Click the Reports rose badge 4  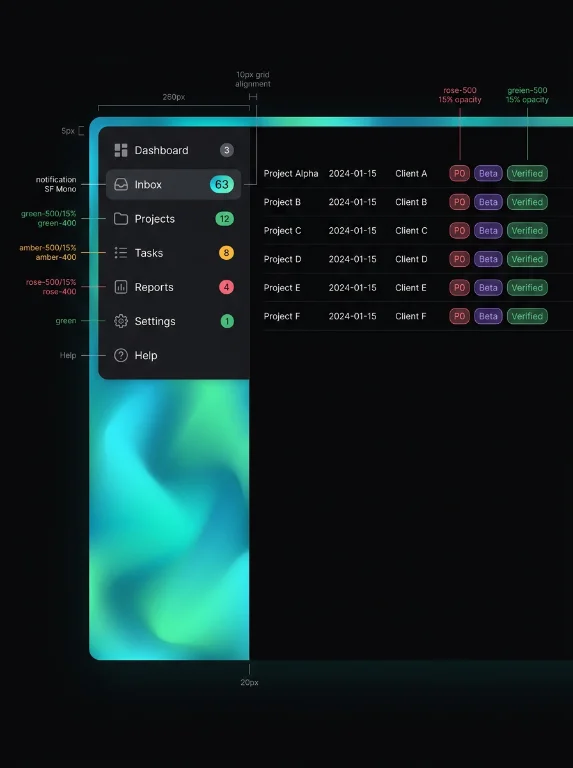pyautogui.click(x=226, y=287)
